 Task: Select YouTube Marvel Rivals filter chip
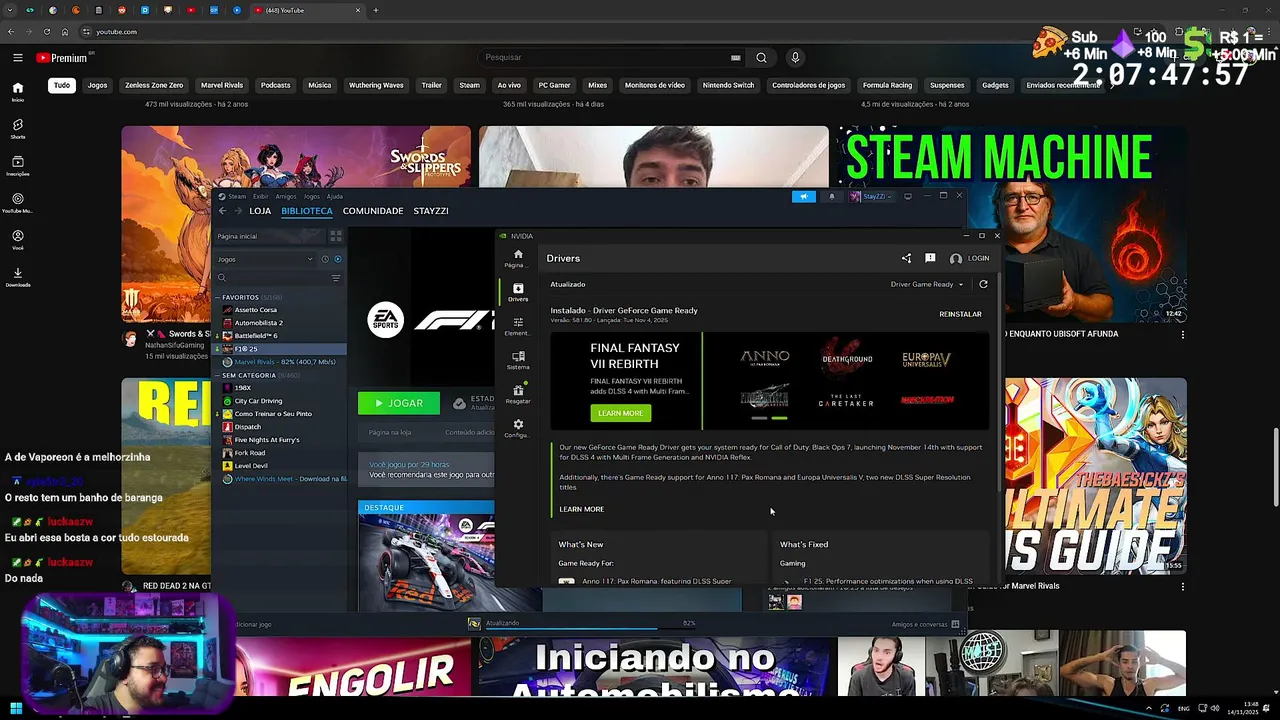[x=222, y=85]
